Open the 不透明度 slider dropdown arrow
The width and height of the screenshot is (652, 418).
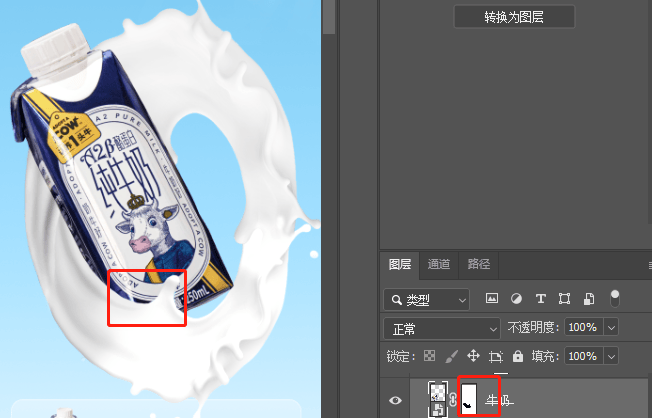point(611,327)
